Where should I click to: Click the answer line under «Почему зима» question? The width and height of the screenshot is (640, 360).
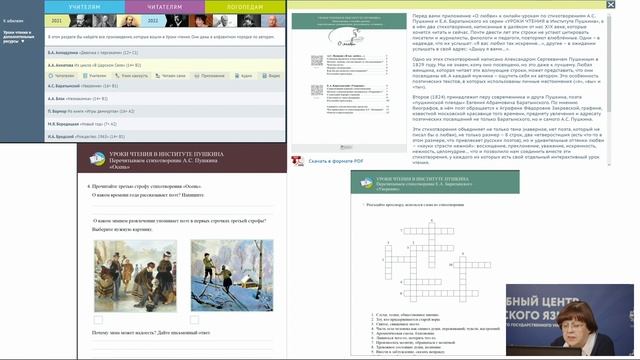coord(182,341)
